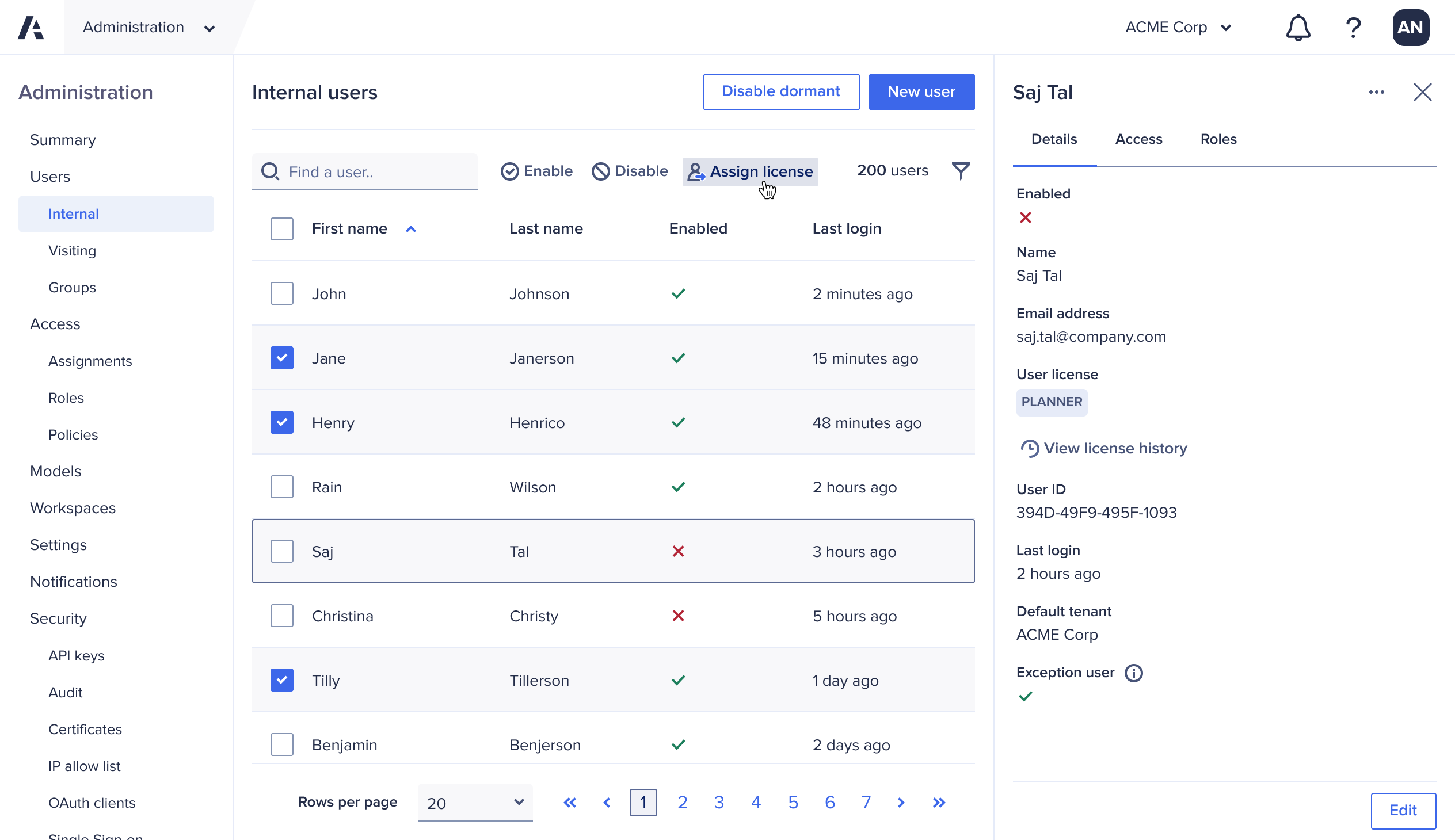
Task: Uncheck Jane Janerson's row checkbox
Action: [281, 358]
